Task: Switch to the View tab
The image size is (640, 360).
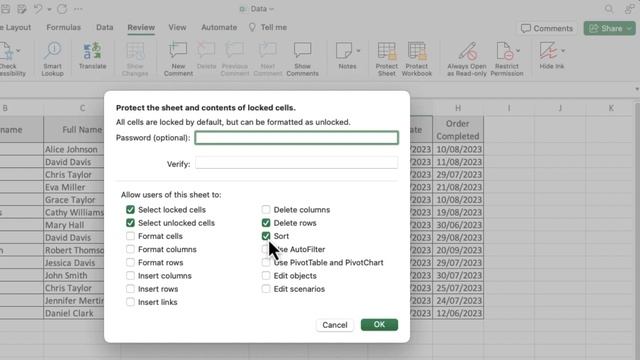Action: 177,27
